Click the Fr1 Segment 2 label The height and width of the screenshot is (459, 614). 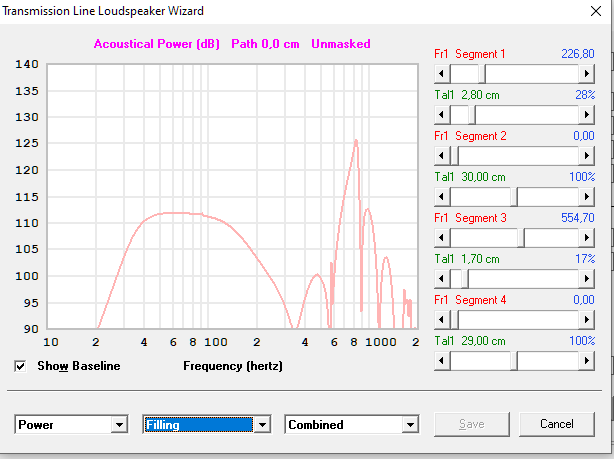pyautogui.click(x=470, y=136)
